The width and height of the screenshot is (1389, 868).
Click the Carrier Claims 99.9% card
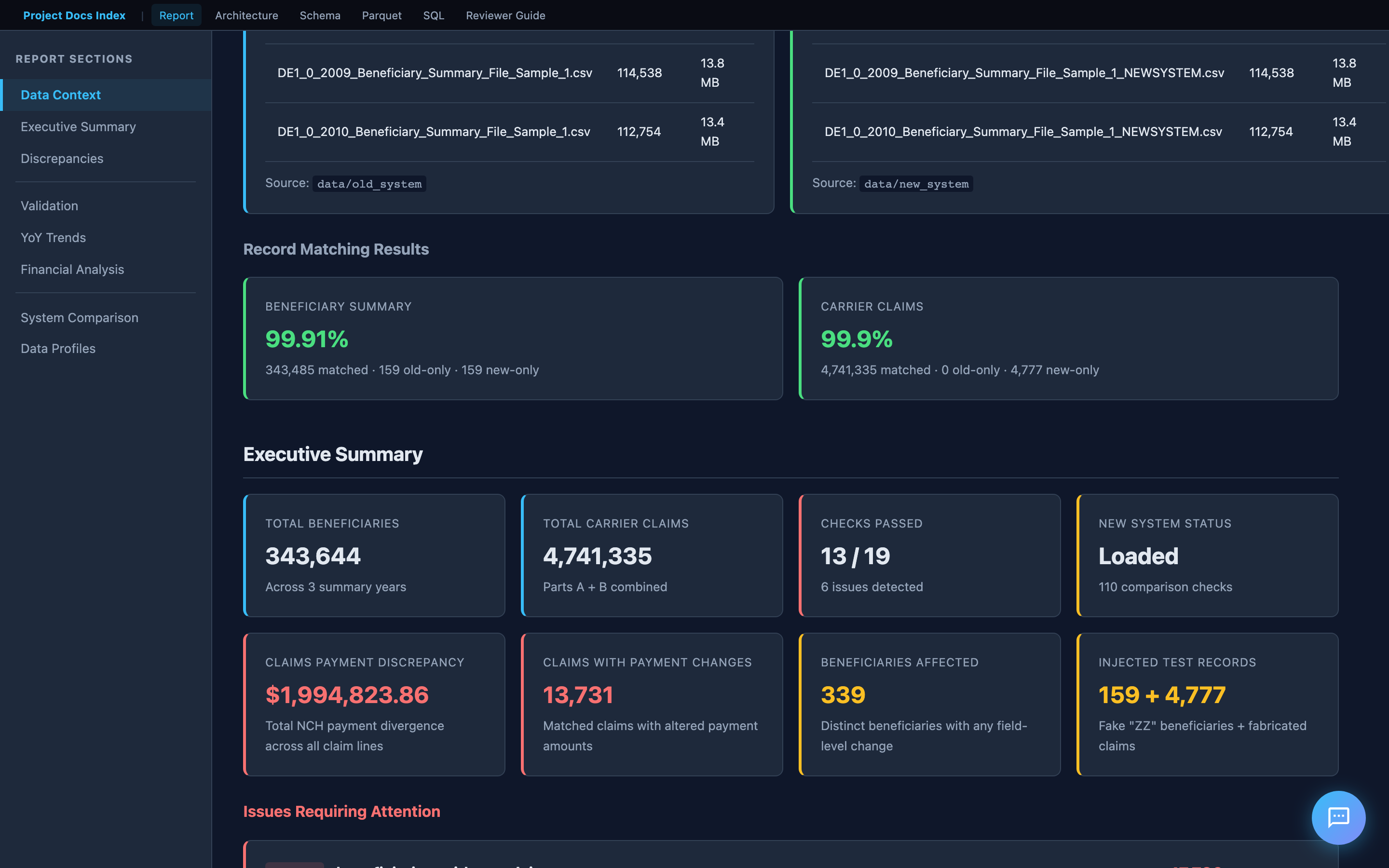[x=1068, y=338]
